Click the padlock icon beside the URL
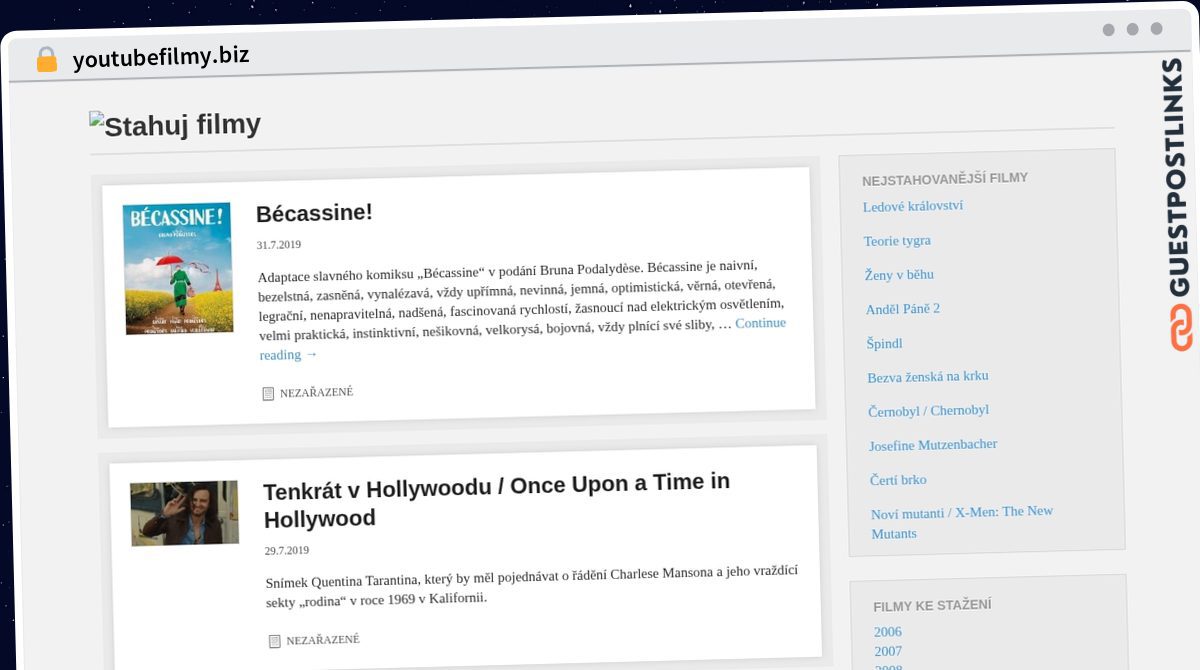 click(x=47, y=59)
